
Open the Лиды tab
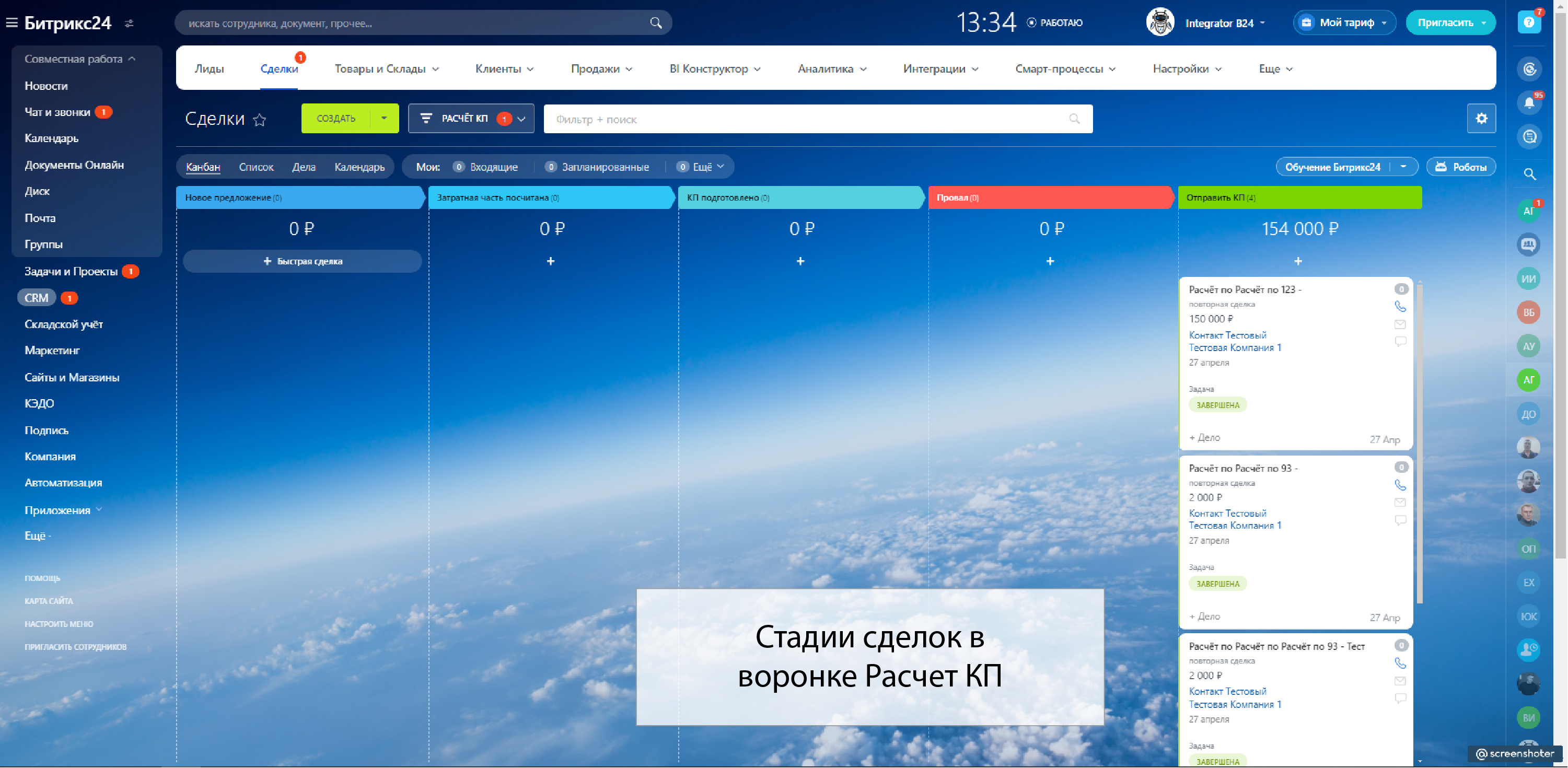click(209, 69)
